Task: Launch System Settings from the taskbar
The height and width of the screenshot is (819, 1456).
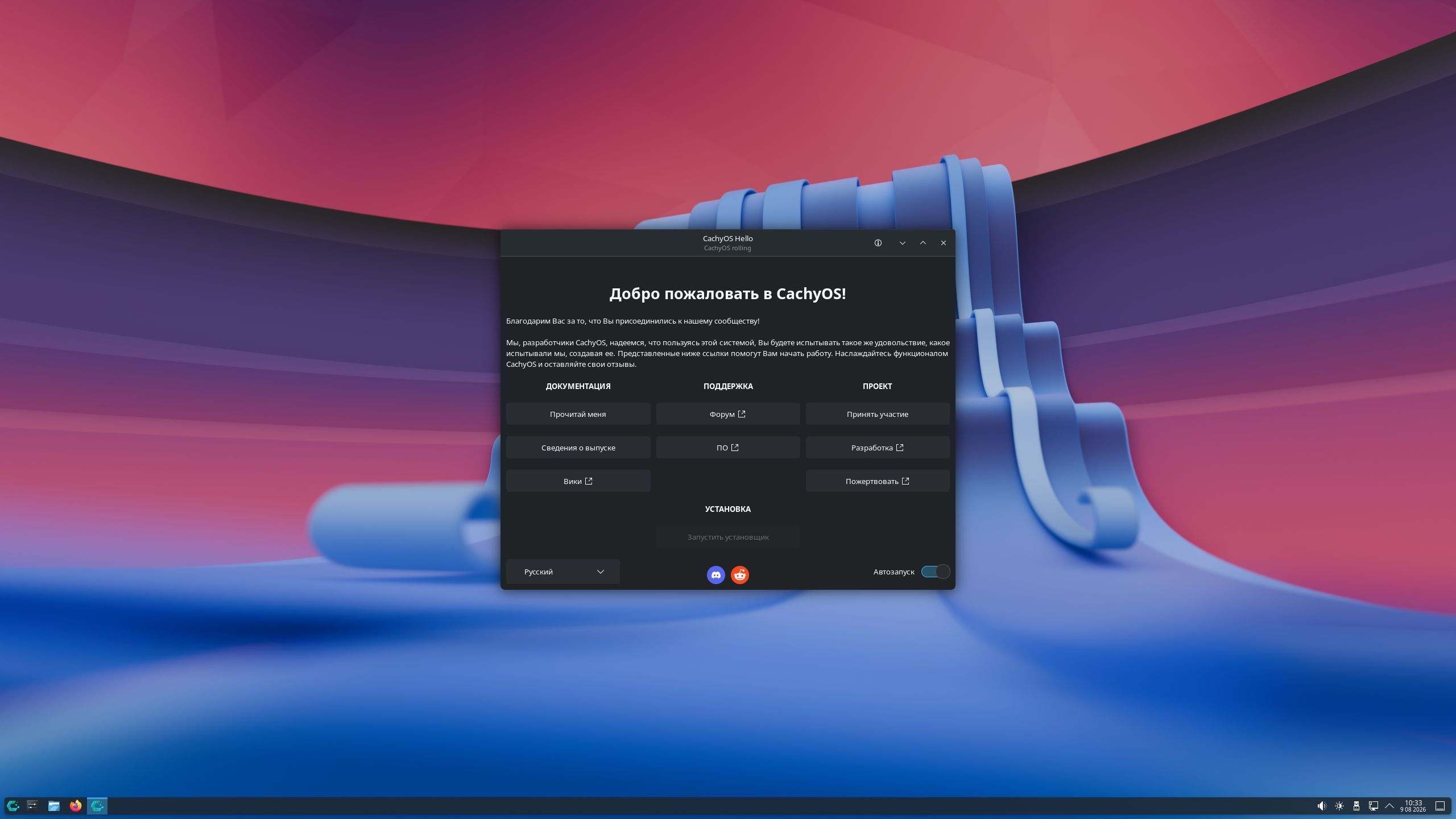Action: [x=32, y=806]
